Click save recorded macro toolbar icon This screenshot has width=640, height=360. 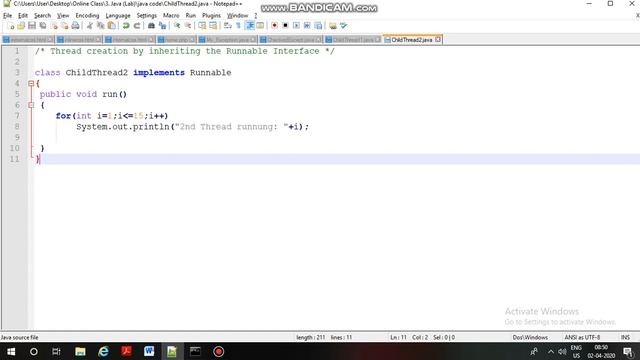(x=318, y=26)
